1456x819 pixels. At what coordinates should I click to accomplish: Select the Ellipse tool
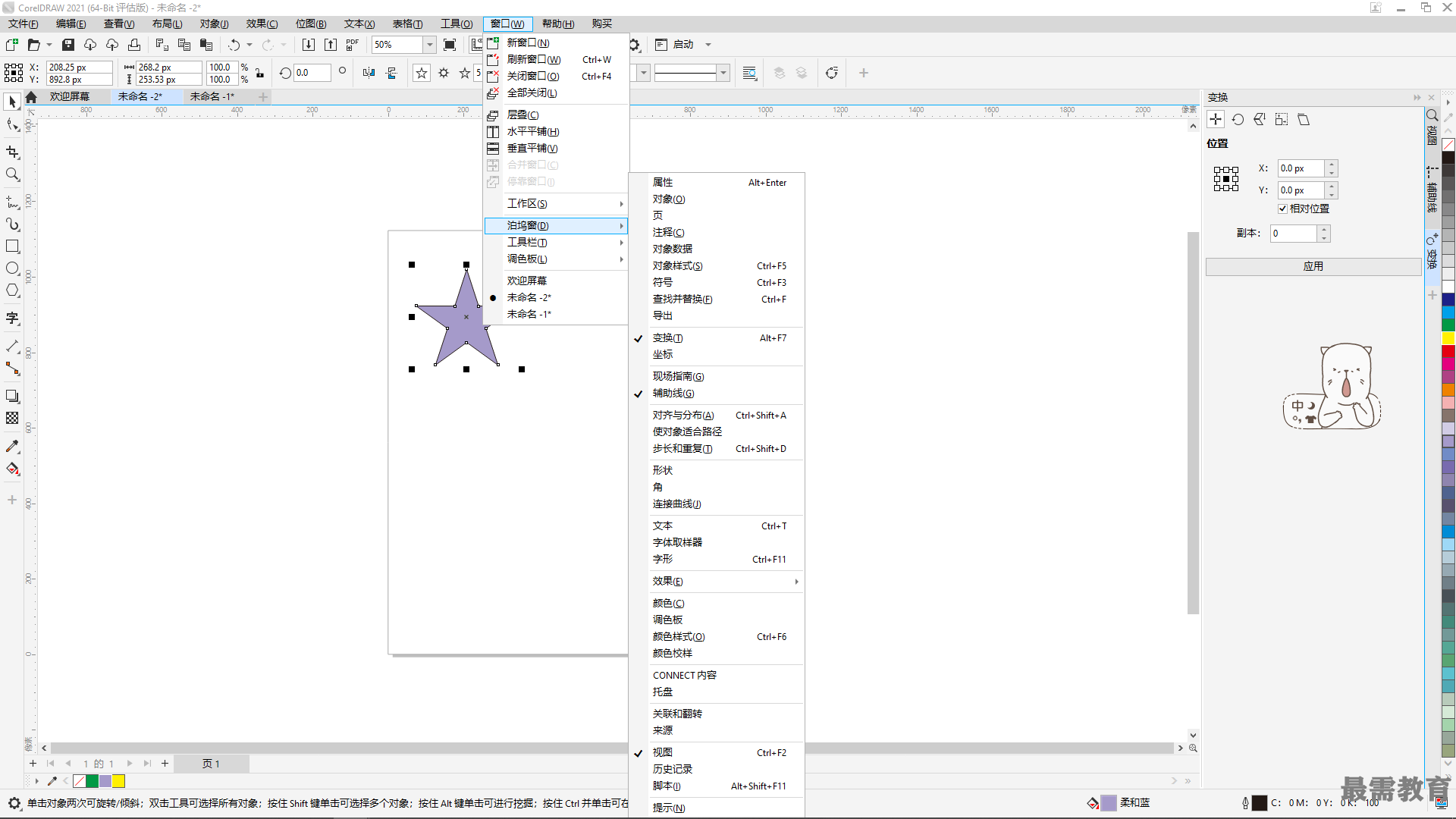(x=12, y=268)
